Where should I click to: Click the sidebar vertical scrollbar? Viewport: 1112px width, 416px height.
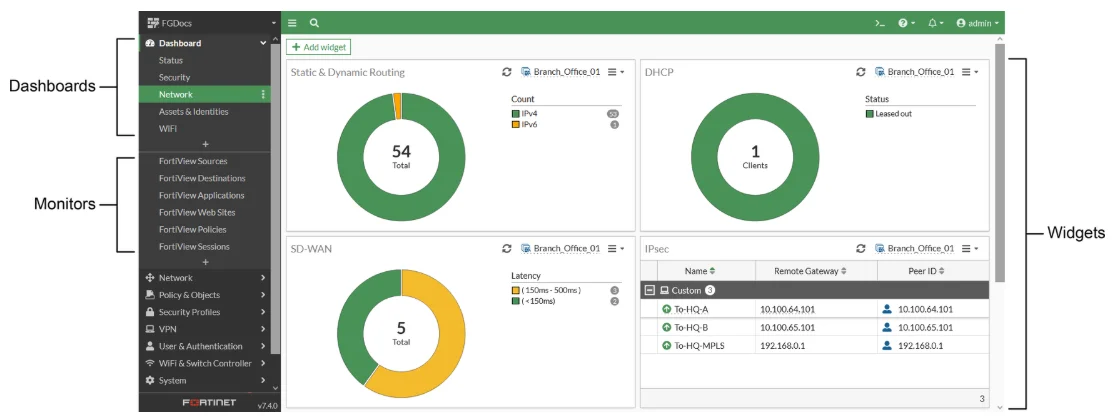pos(275,198)
